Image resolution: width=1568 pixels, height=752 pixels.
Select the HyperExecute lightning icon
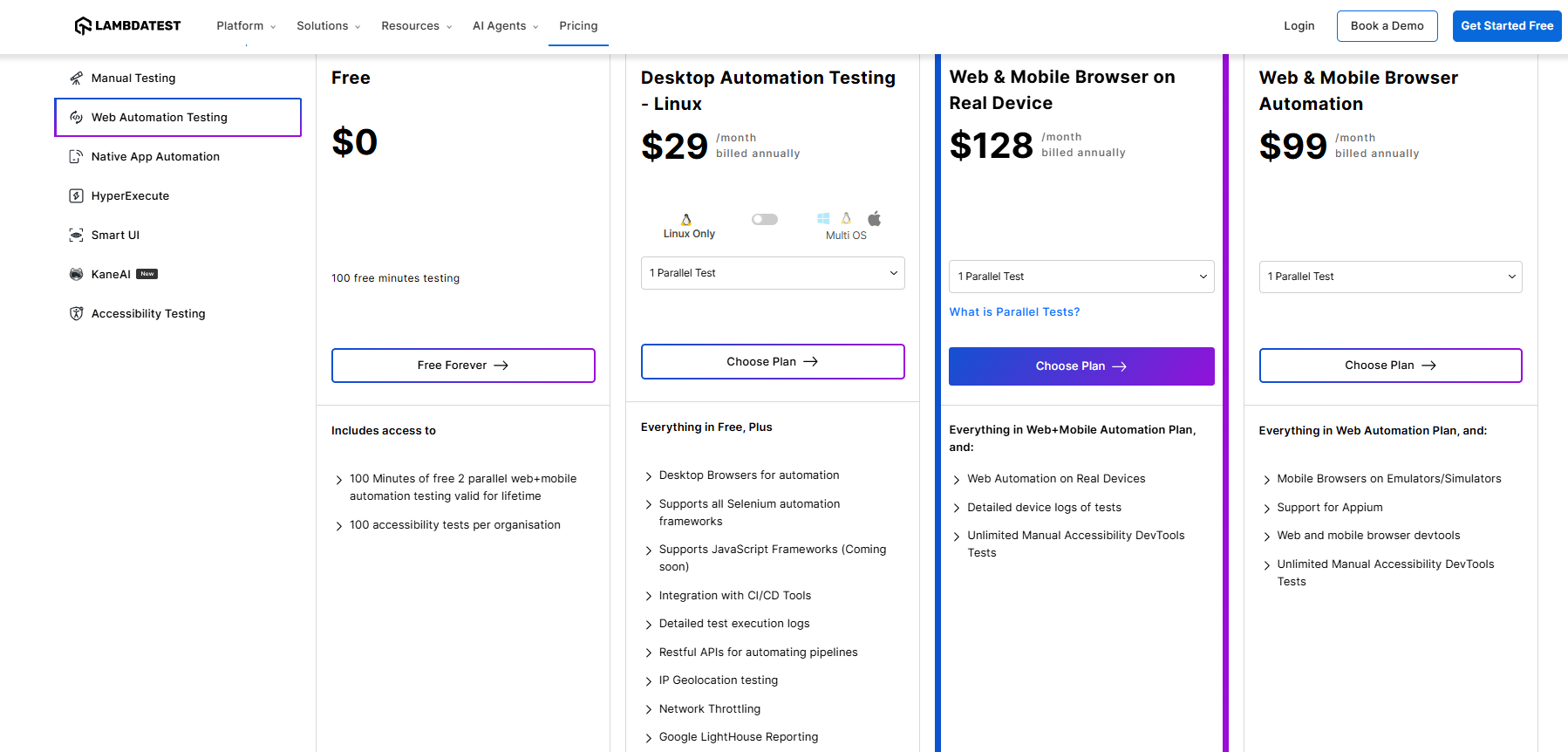coord(77,195)
